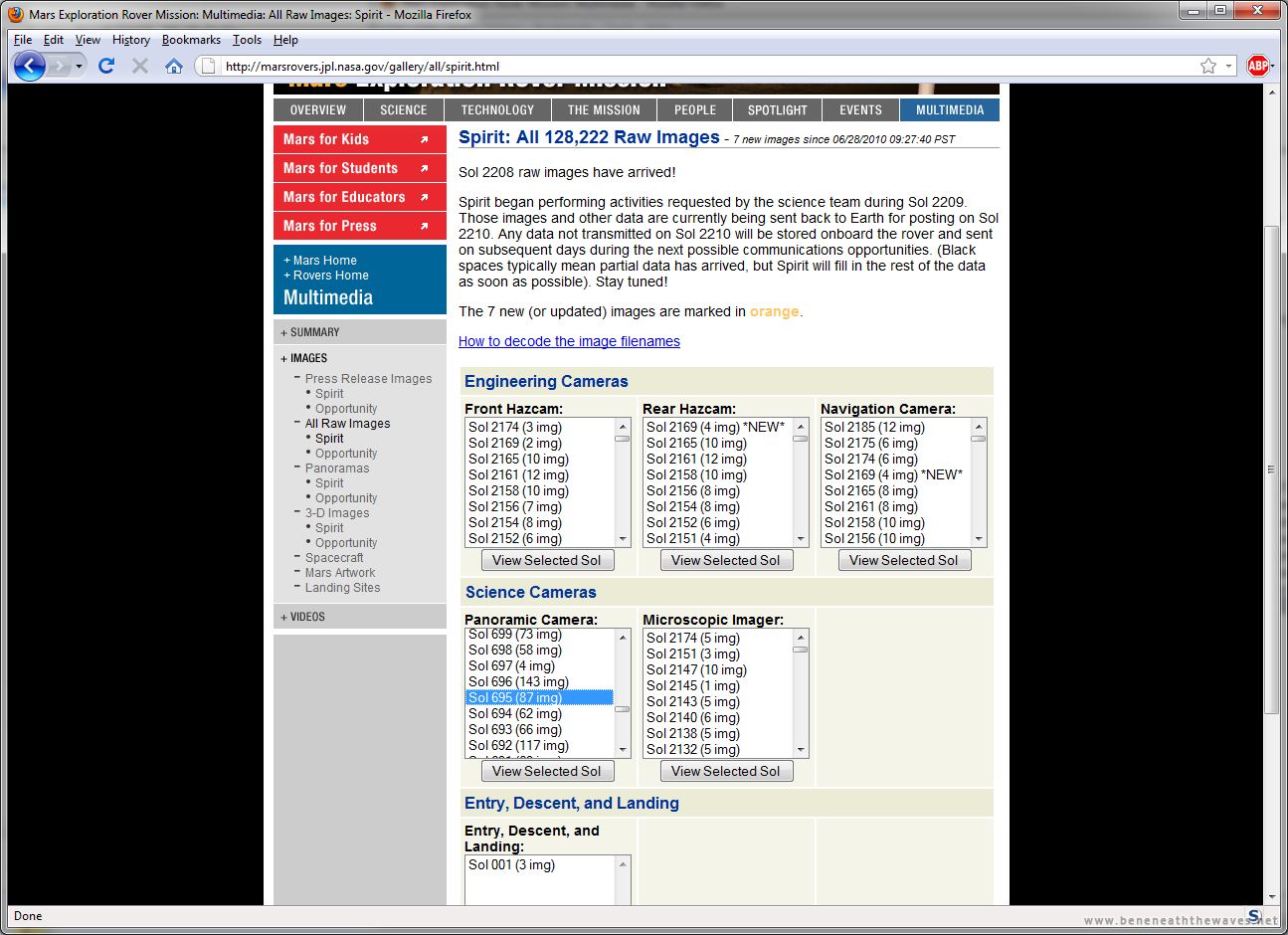1288x935 pixels.
Task: Open the History menu
Action: coord(131,40)
